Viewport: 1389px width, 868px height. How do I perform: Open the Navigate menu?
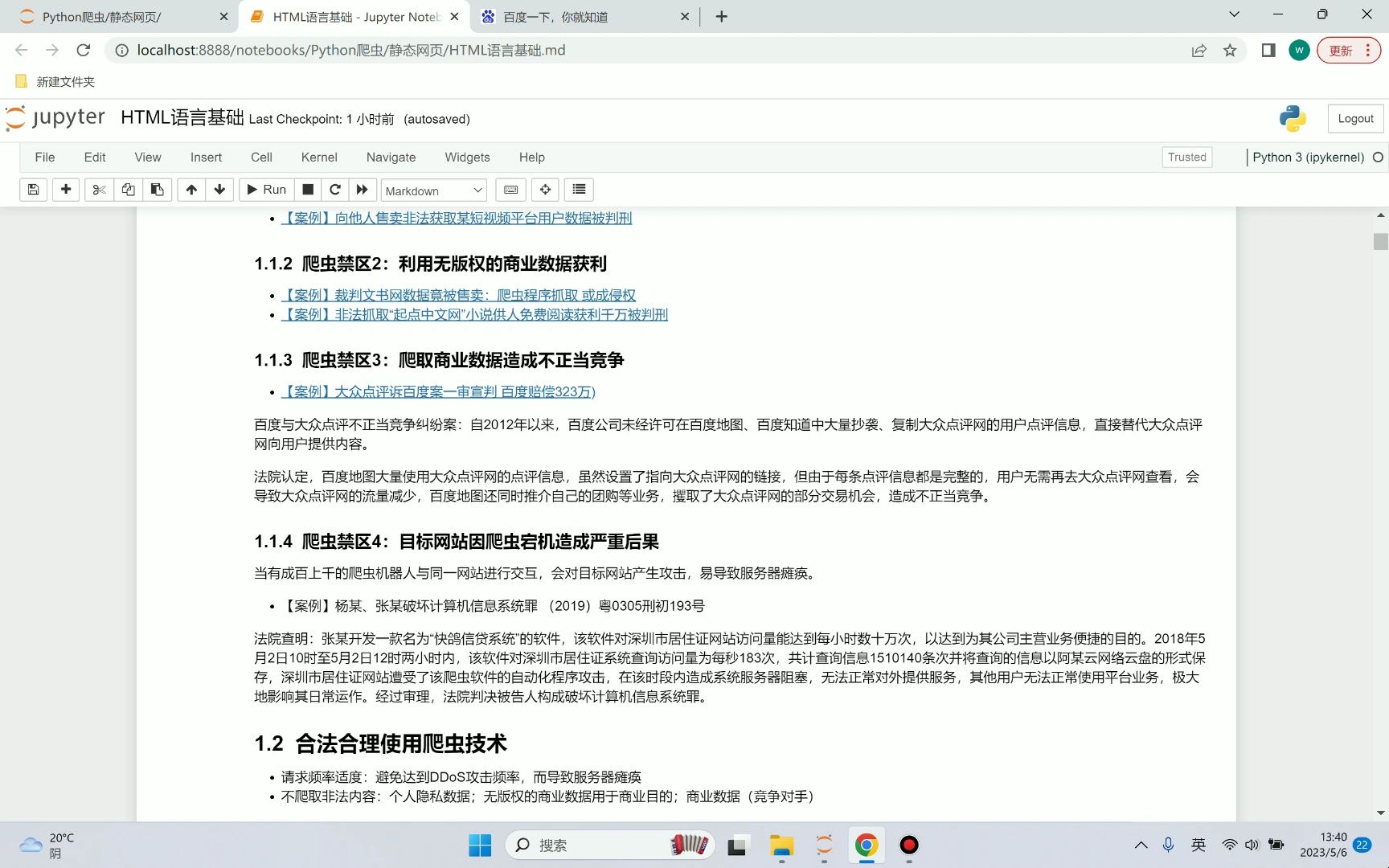(391, 158)
